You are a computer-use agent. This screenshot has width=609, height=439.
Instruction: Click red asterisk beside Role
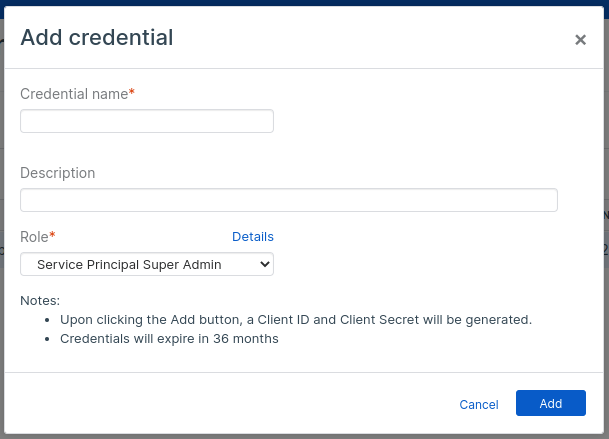click(52, 236)
